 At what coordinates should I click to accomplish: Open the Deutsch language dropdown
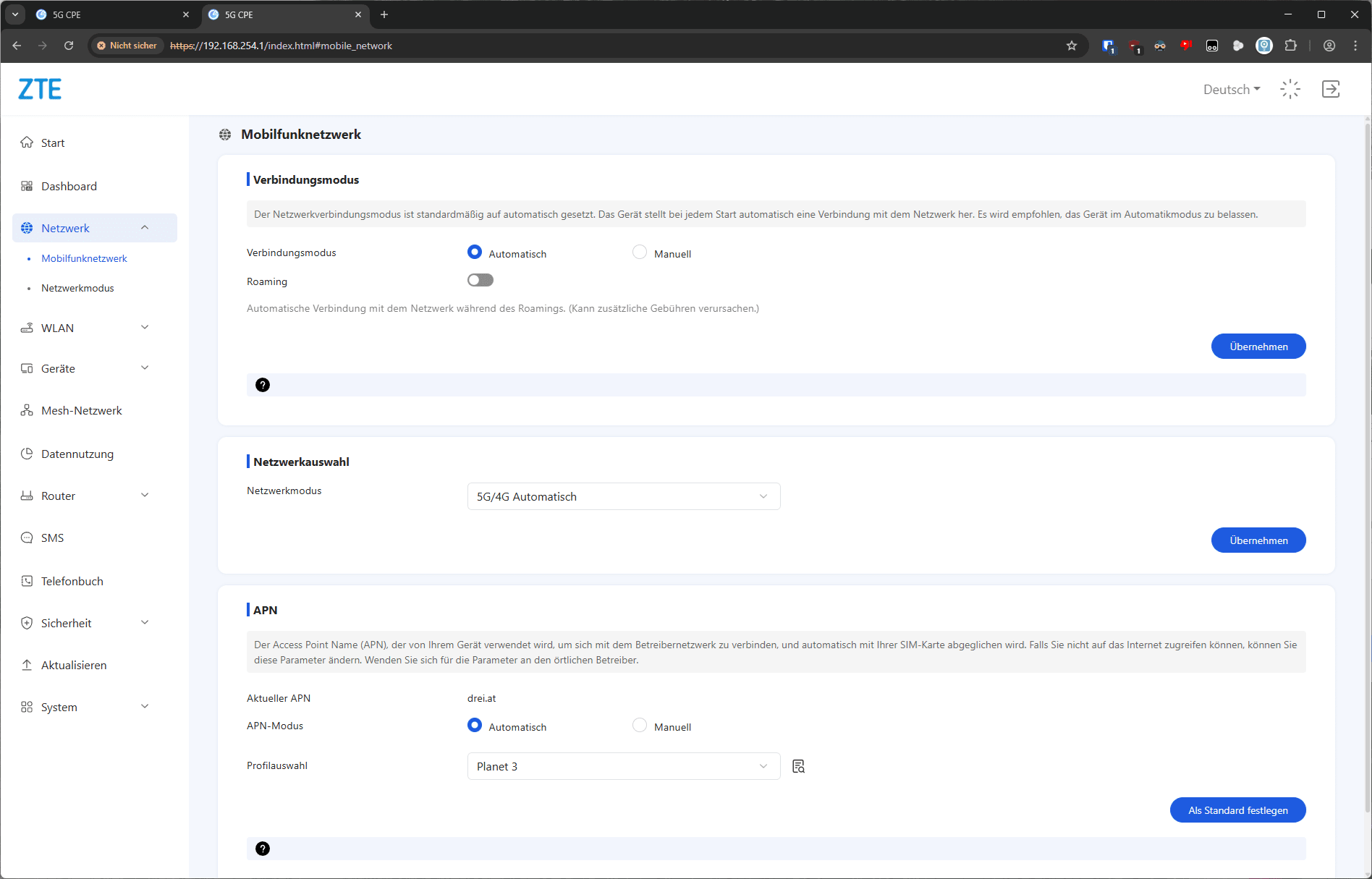tap(1232, 89)
